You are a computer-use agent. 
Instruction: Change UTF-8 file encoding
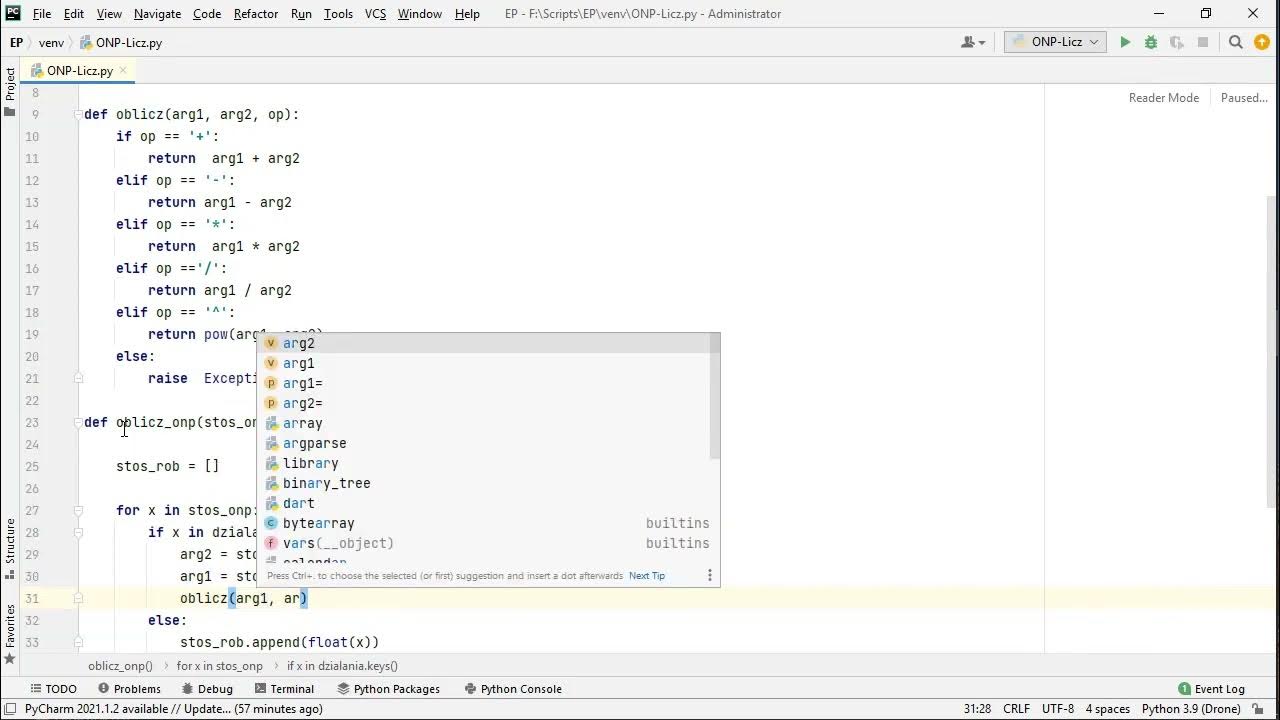pos(1058,709)
